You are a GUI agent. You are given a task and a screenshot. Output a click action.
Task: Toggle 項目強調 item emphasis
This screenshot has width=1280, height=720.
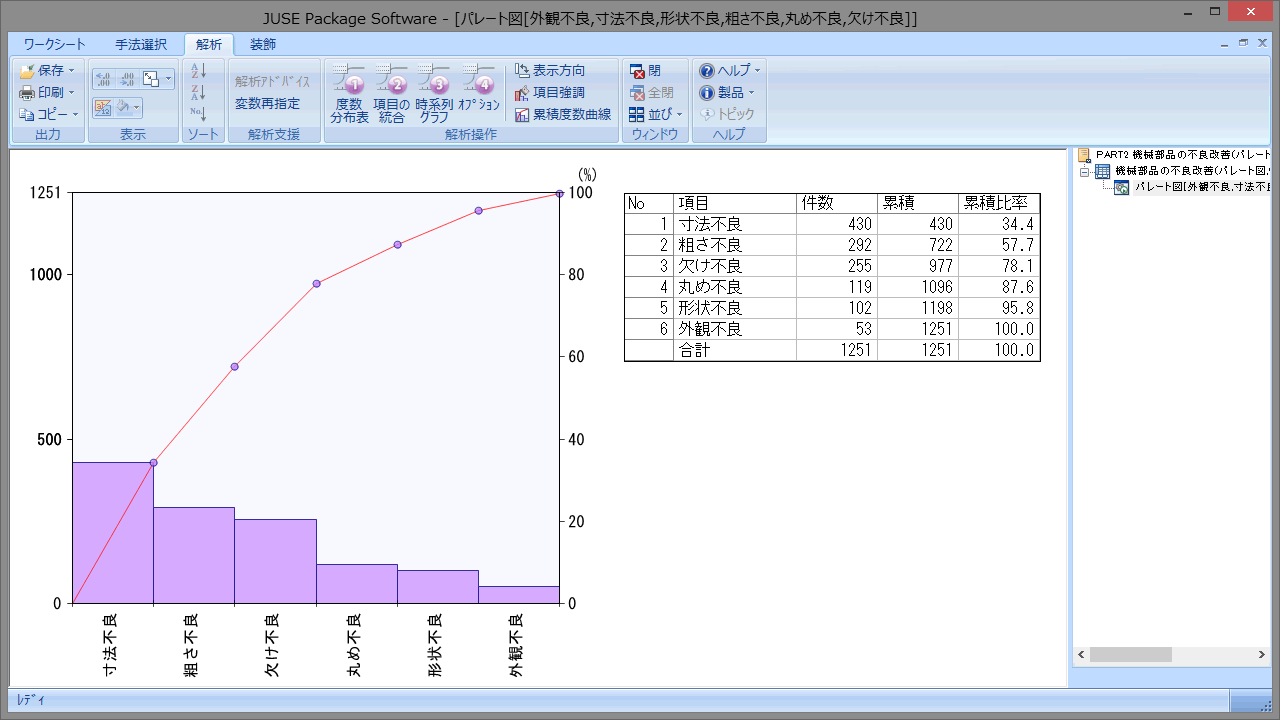(550, 93)
